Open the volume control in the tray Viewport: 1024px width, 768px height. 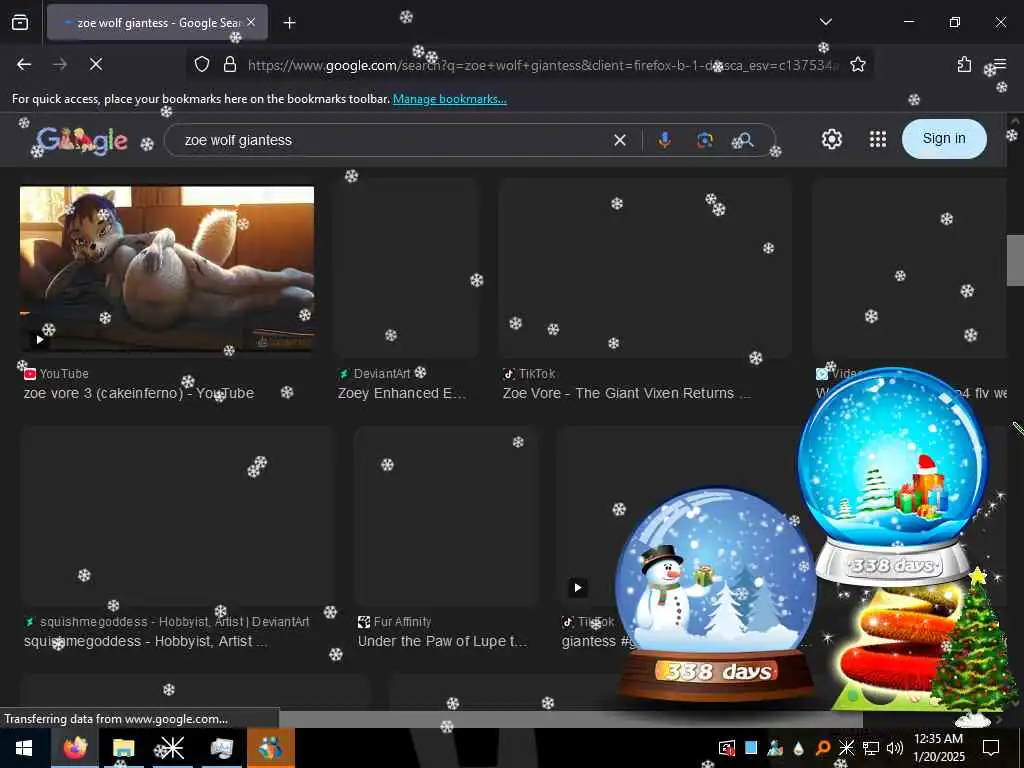point(895,748)
